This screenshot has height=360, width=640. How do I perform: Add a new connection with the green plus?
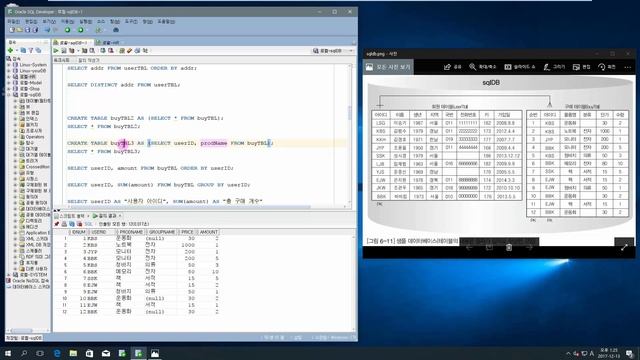coord(10,50)
